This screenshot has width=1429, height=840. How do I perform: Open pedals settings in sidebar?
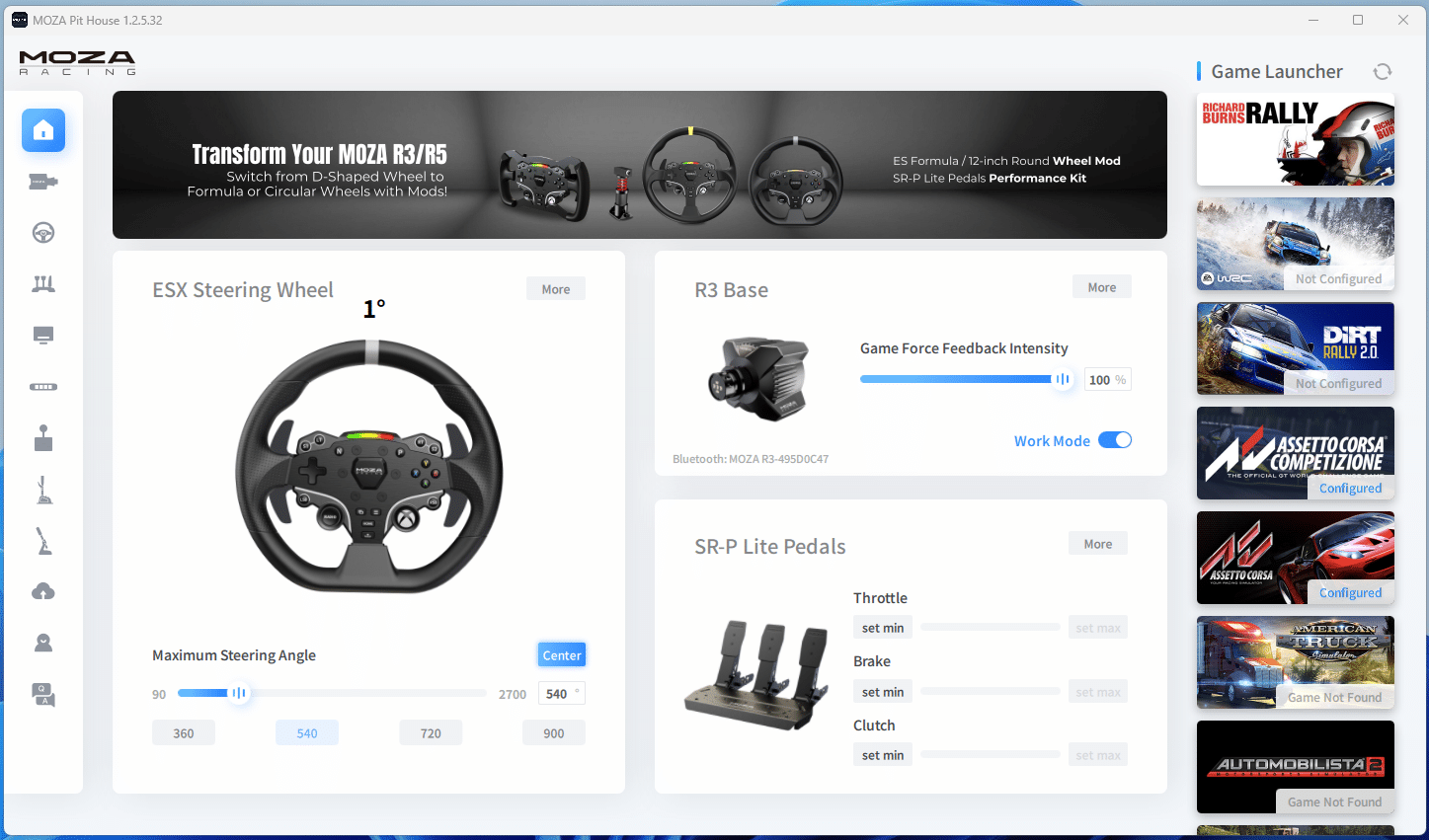[43, 284]
